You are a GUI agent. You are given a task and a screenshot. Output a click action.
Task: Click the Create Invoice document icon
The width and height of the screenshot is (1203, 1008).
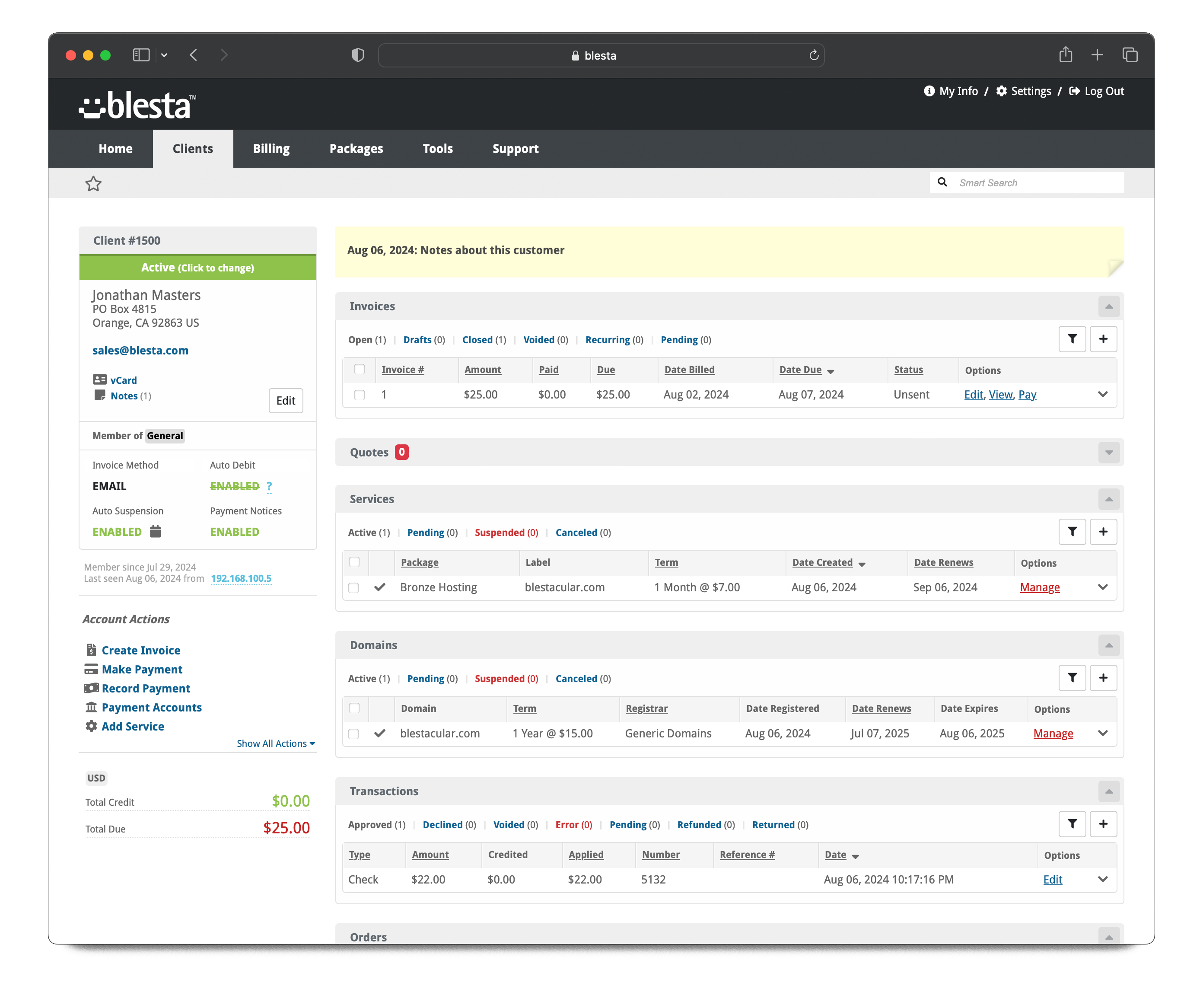tap(91, 650)
